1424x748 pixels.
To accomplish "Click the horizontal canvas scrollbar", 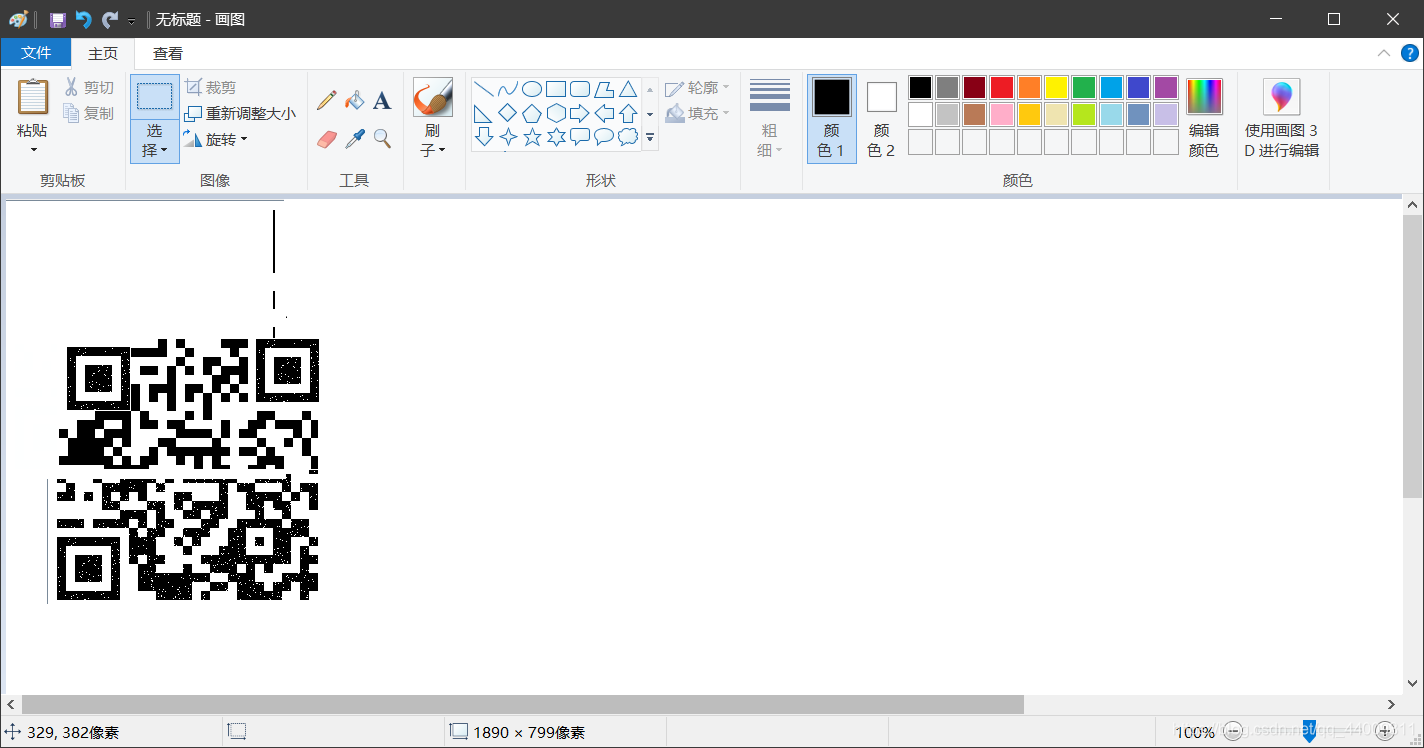I will tap(520, 704).
